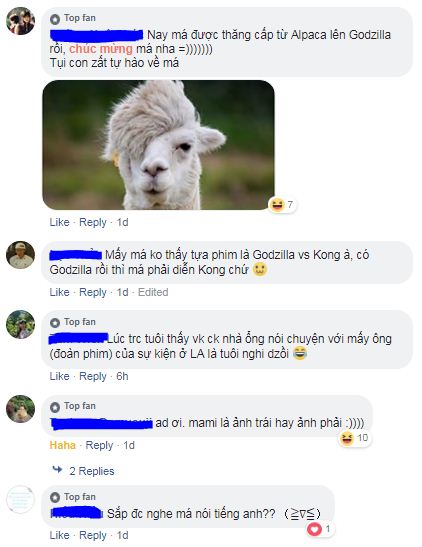
Task: Open the first commenter's profile picture
Action: [x=20, y=21]
